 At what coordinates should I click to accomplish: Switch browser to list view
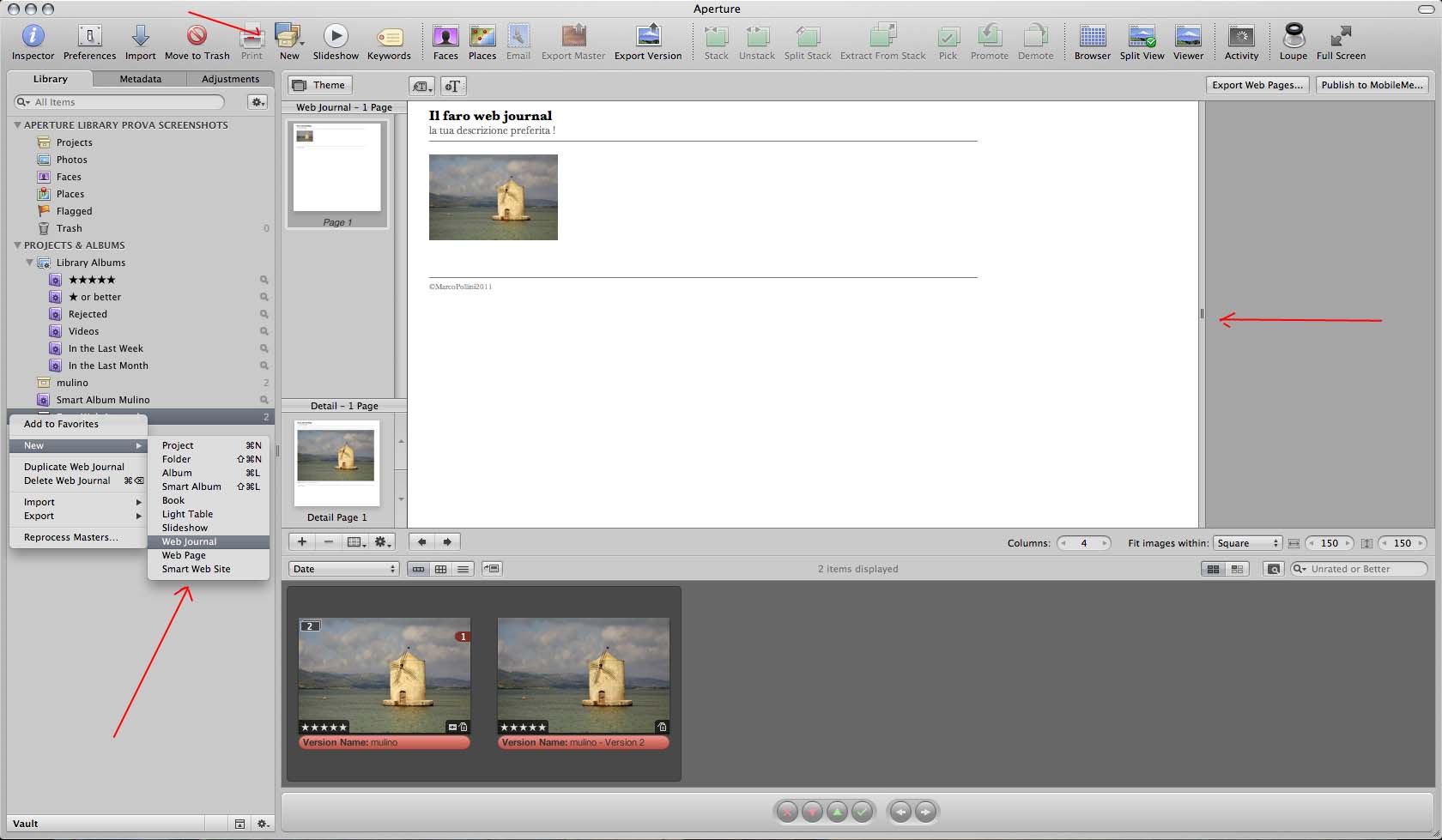[463, 569]
